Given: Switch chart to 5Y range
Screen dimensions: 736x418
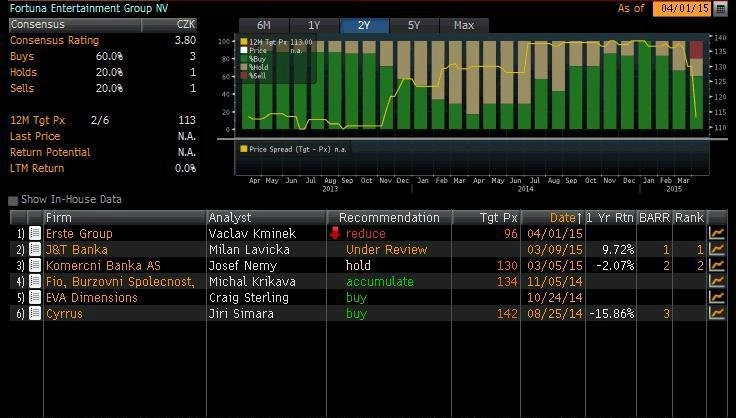Looking at the screenshot, I should pyautogui.click(x=414, y=25).
